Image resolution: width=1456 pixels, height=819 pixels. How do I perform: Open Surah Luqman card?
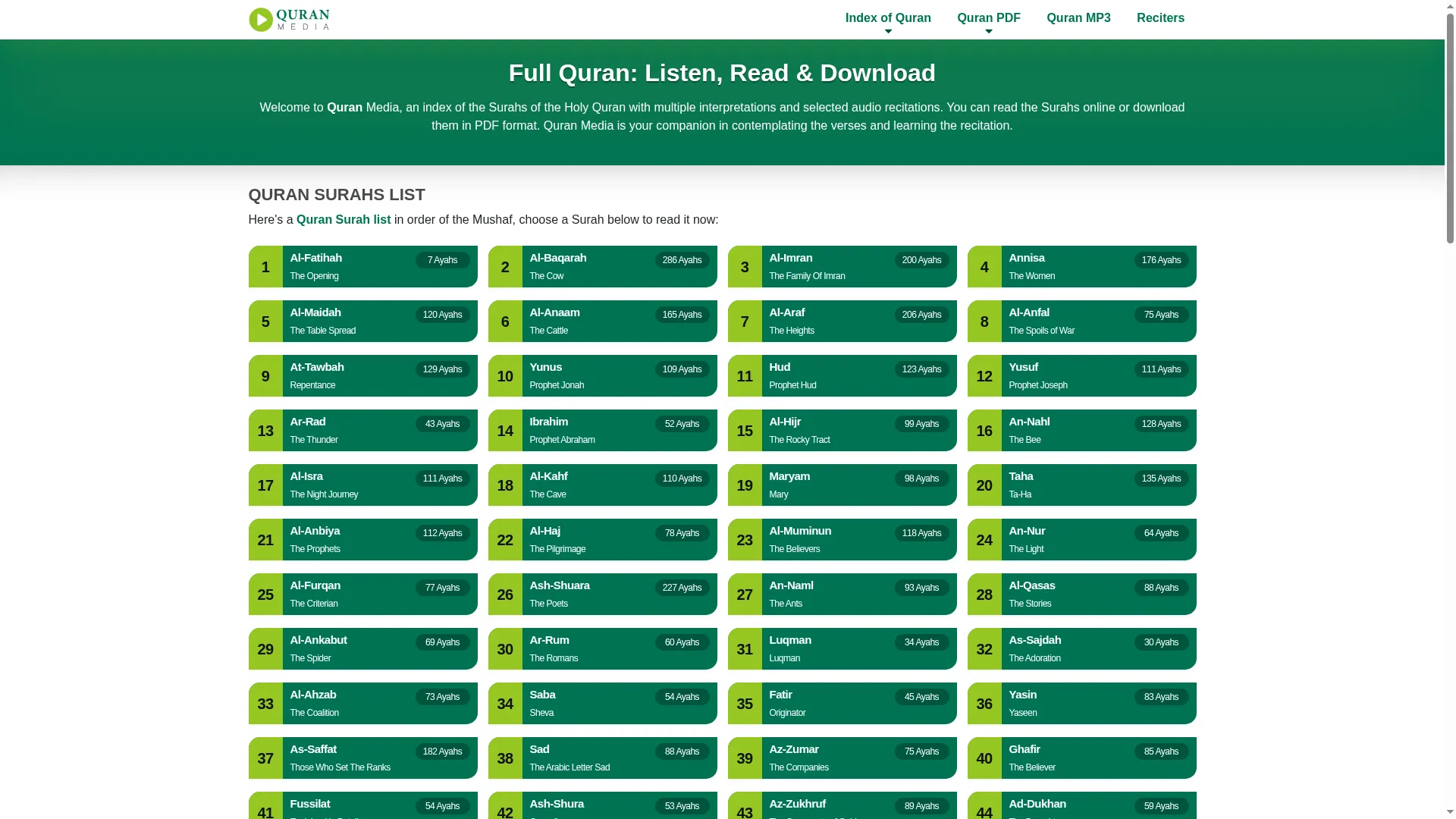(x=843, y=648)
